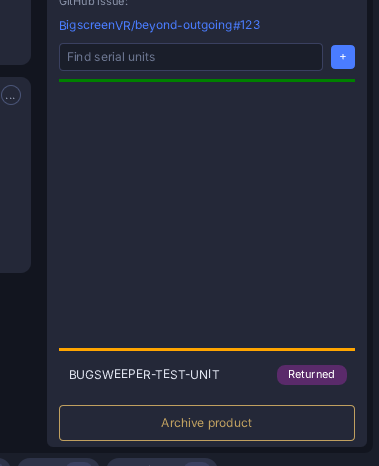The image size is (379, 466).
Task: Click the orange divider above BUGSWEEPER-TEST-UNIT
Action: [207, 349]
